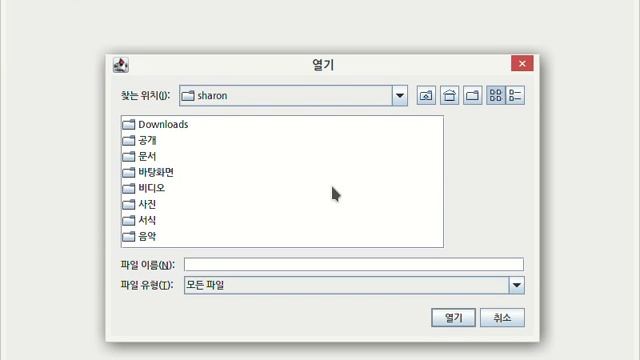
Task: Select the 음악 folder
Action: 139,236
